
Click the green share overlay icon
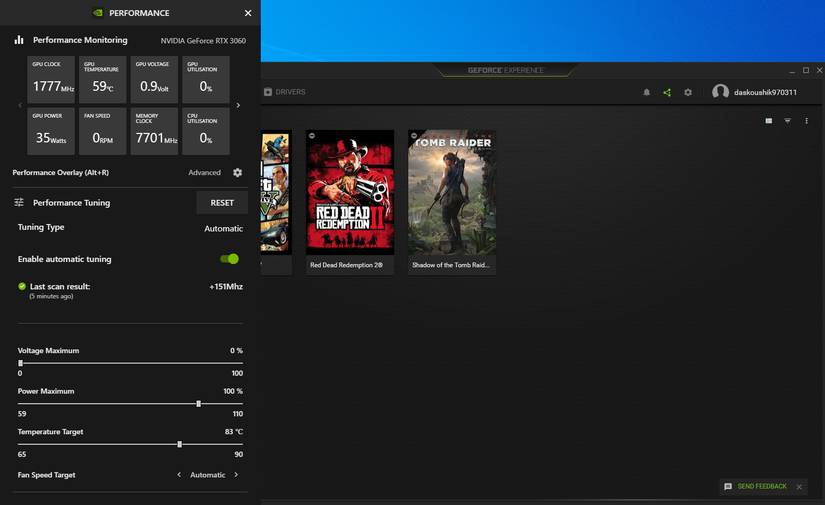667,92
